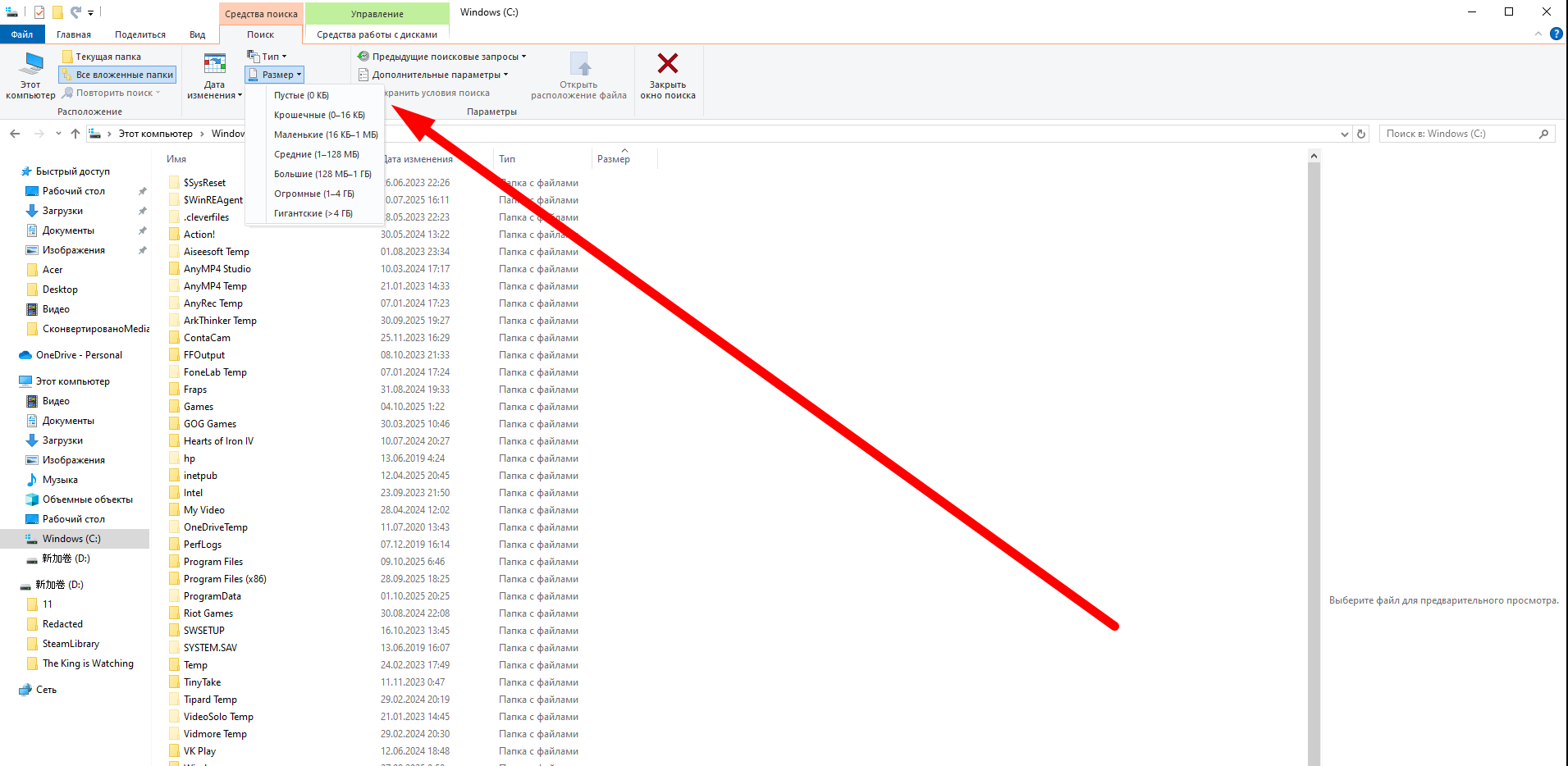Expand Previous search queries dropdown
1568x766 pixels.
coord(442,57)
